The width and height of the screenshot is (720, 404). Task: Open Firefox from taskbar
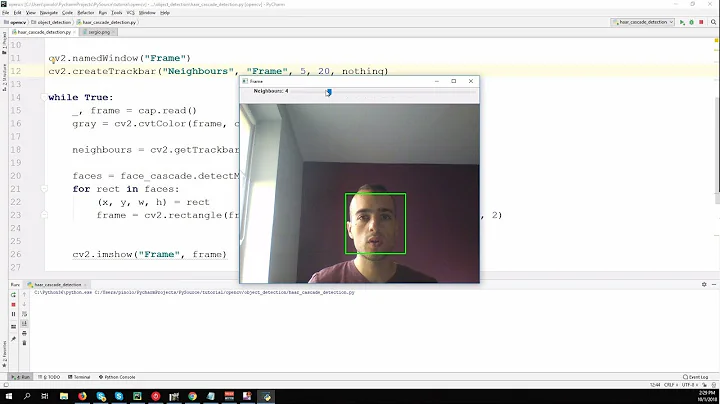82,396
